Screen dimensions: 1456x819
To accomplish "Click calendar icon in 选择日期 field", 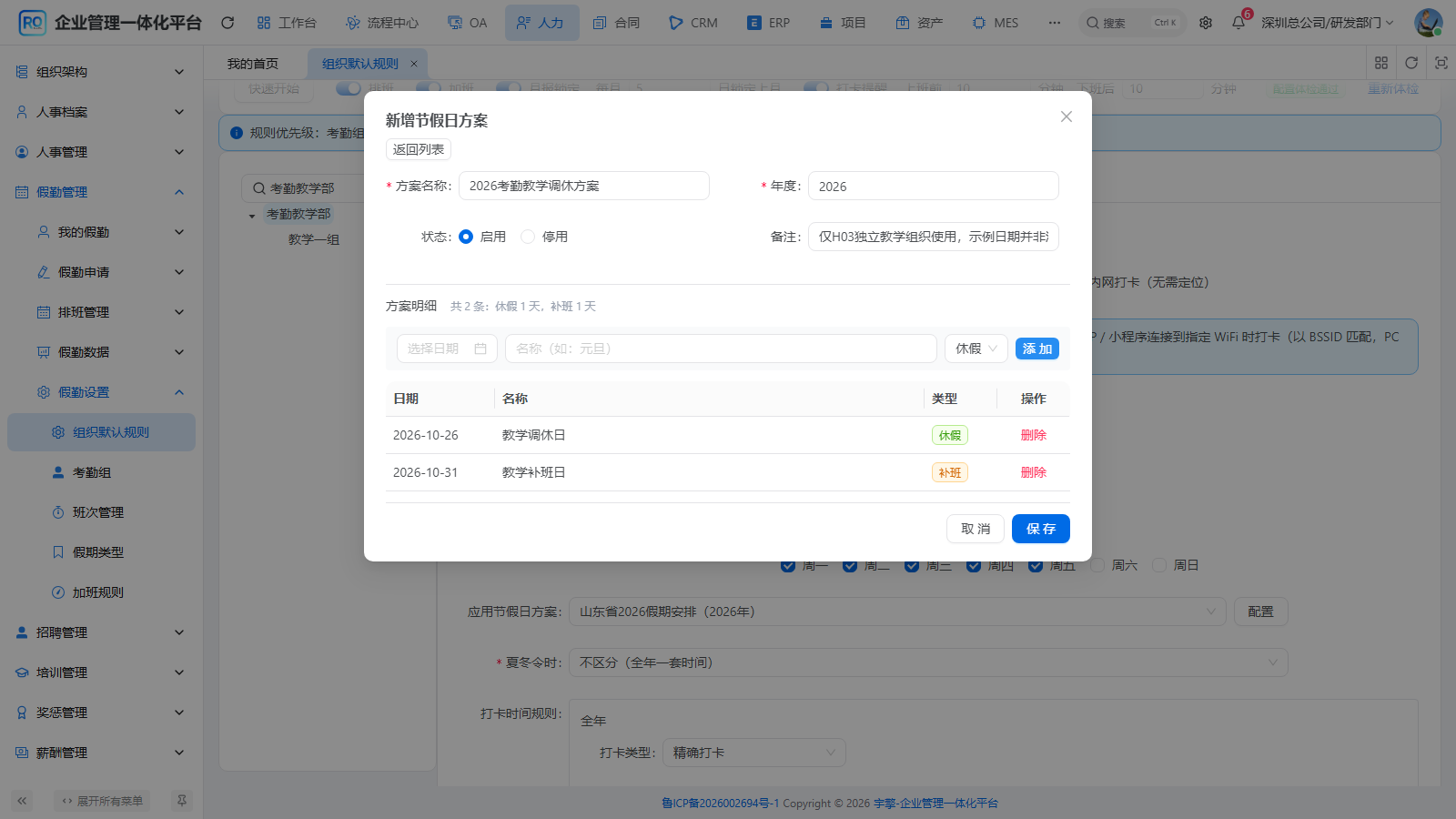I will pyautogui.click(x=480, y=349).
